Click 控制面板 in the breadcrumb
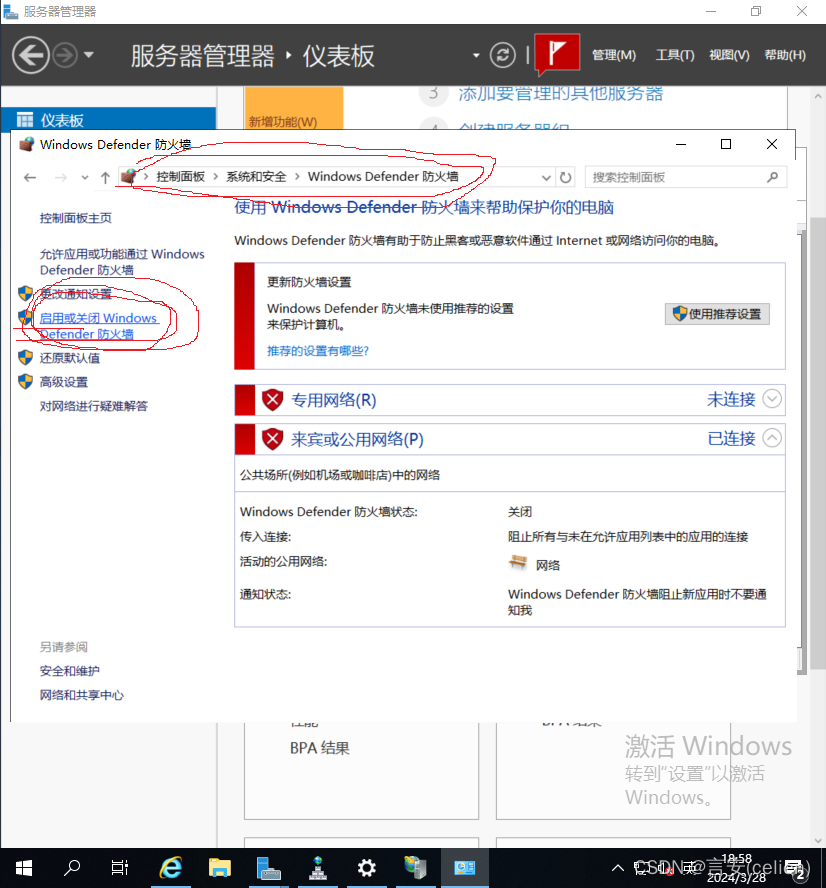Image resolution: width=826 pixels, height=888 pixels. 181,177
